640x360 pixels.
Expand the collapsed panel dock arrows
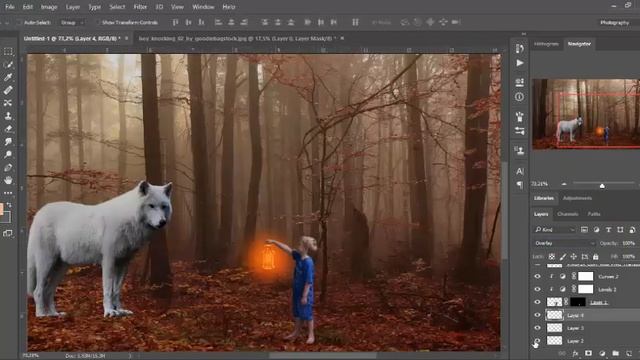click(x=524, y=34)
